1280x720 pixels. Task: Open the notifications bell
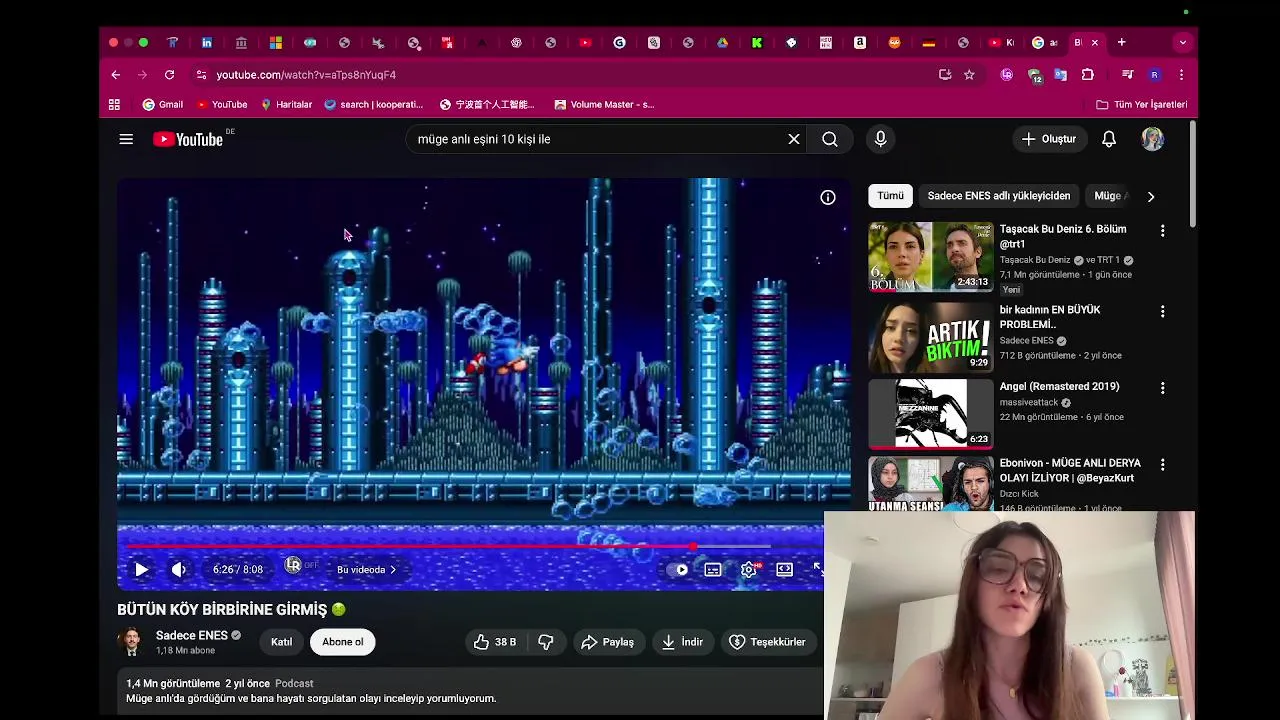pos(1109,139)
